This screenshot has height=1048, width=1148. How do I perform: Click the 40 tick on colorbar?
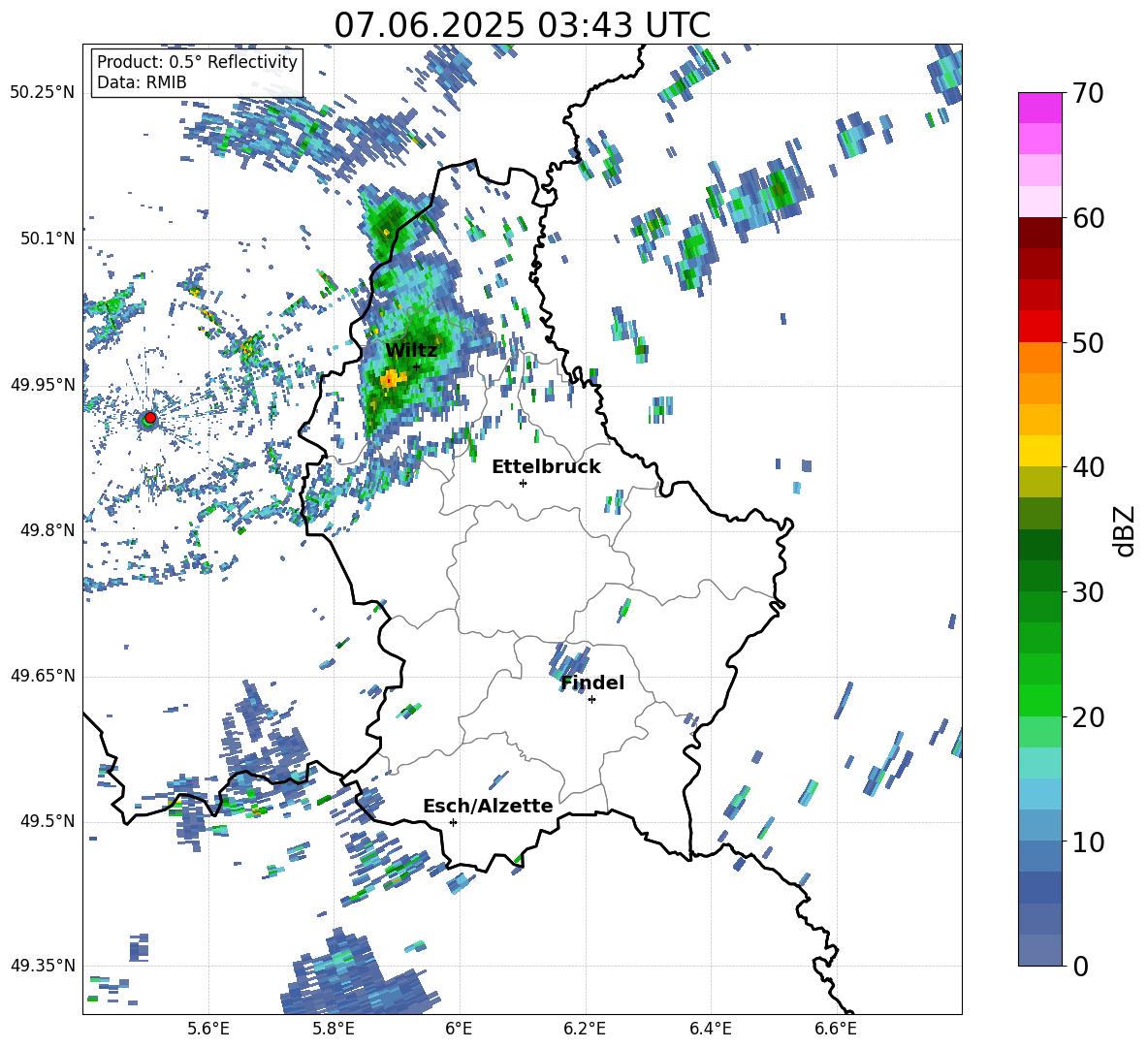click(1088, 467)
